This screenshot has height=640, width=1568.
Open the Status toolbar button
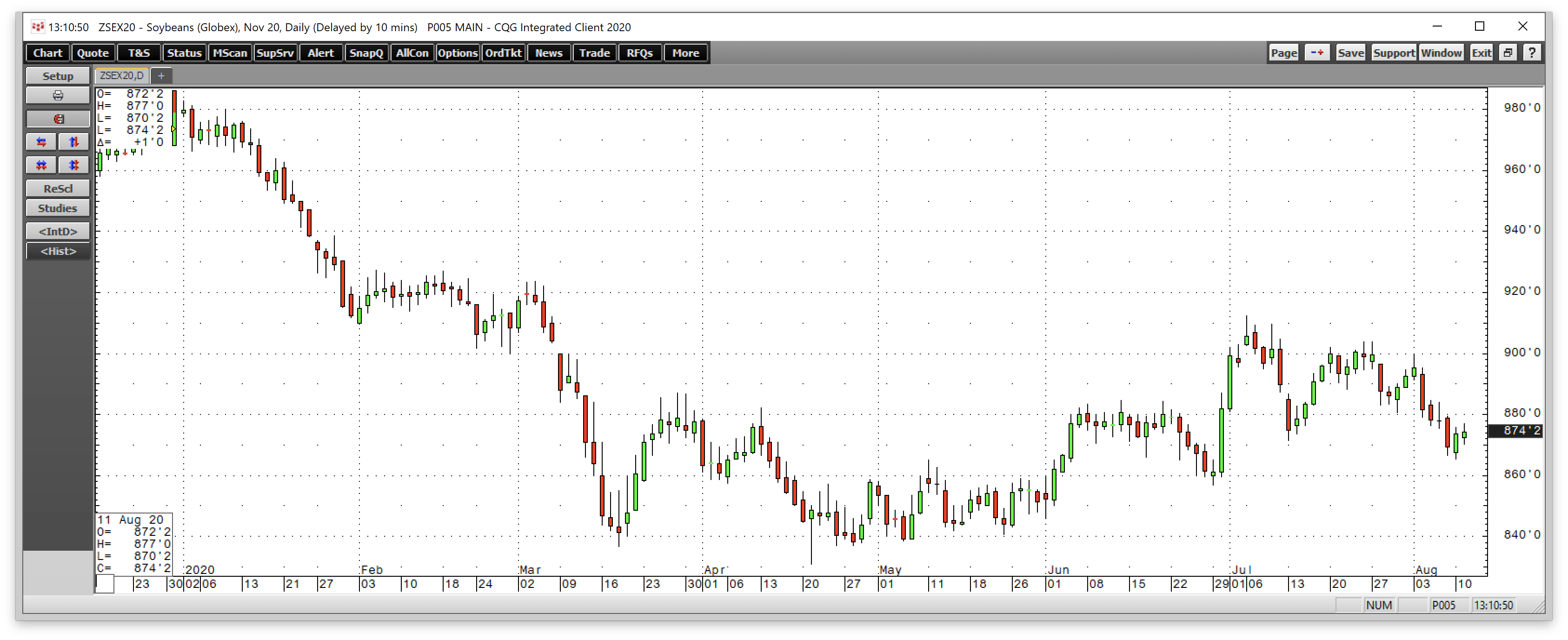click(x=184, y=53)
